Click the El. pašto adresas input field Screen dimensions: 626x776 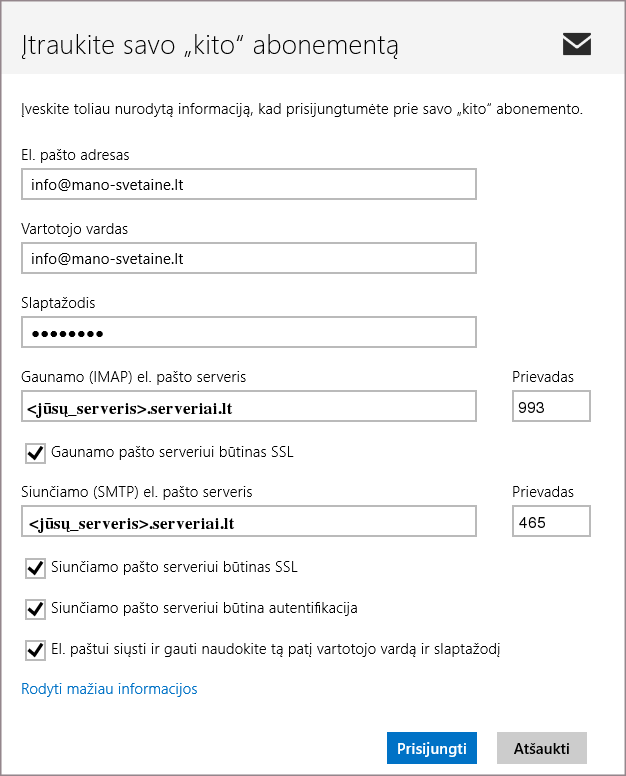(x=248, y=185)
